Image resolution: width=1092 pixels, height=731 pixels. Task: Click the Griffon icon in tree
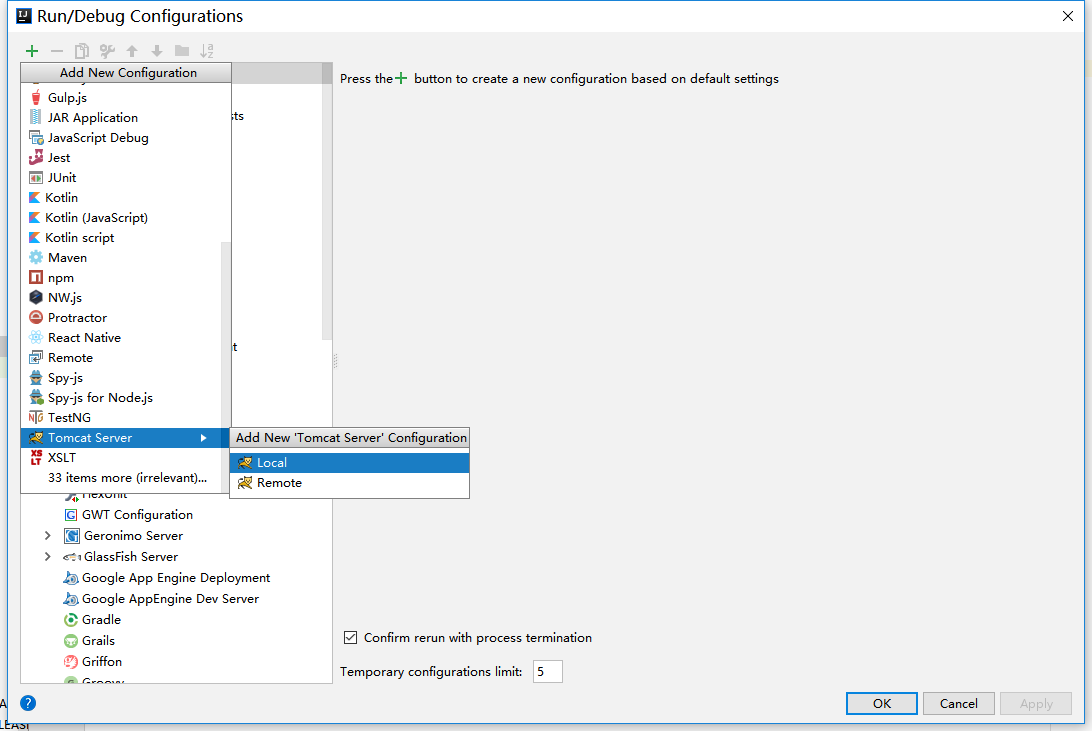(x=70, y=661)
